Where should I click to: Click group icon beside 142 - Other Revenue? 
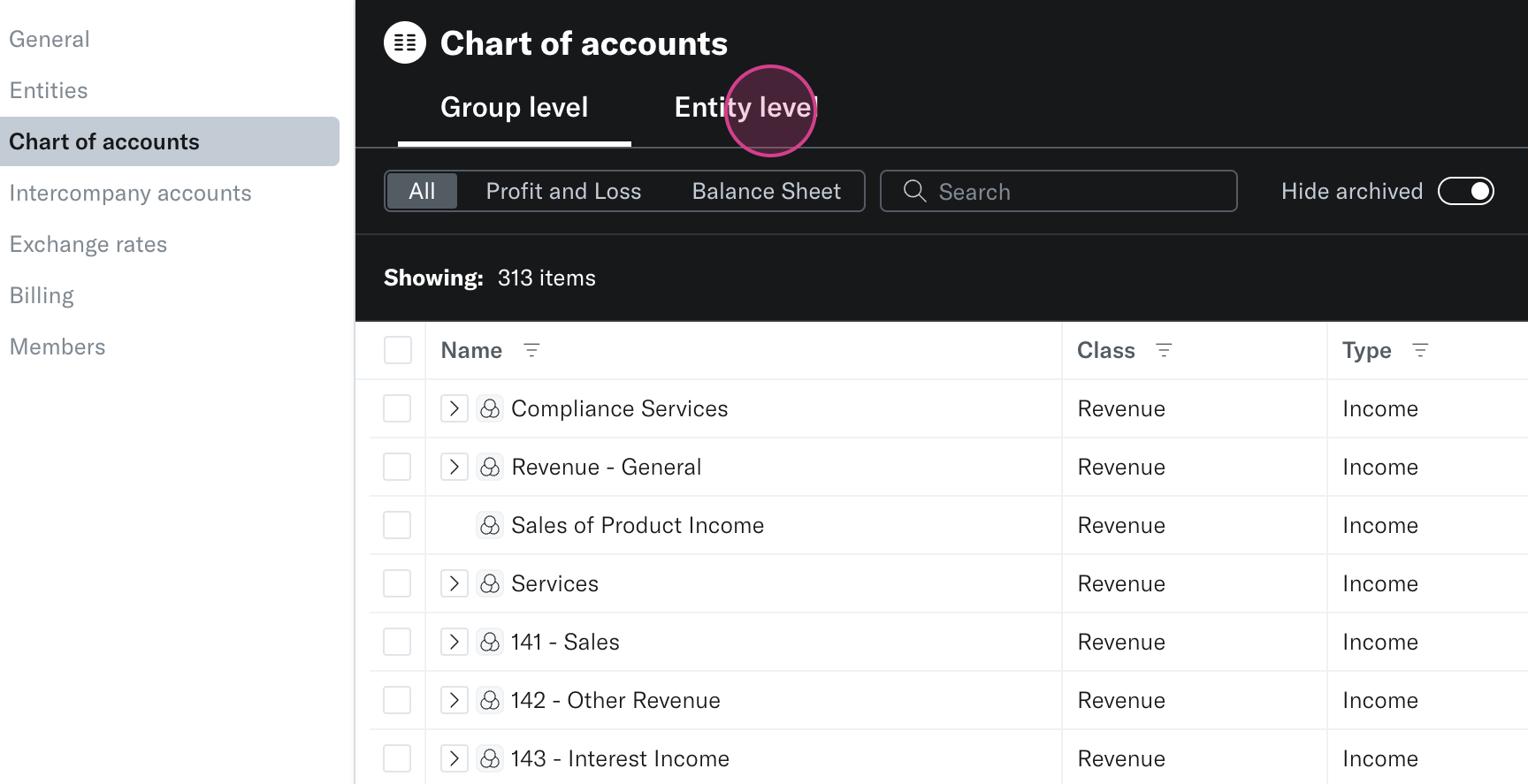[x=490, y=700]
